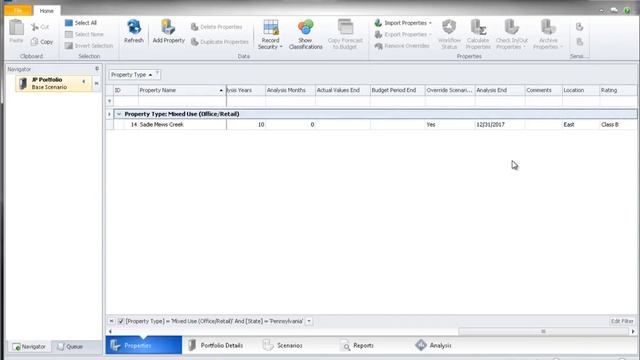Click Check In/Out Properties icon
Screen dimensions: 640x360
coord(511,27)
